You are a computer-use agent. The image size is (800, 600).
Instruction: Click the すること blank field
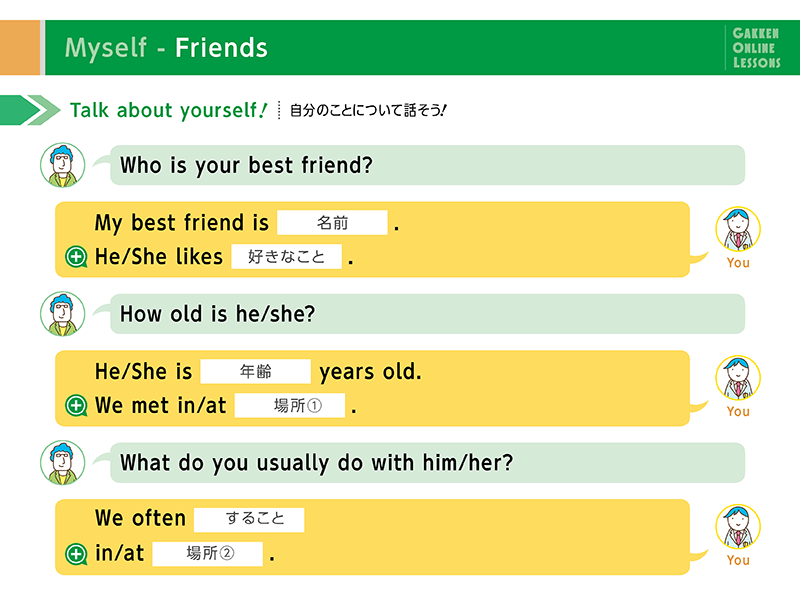click(x=249, y=519)
